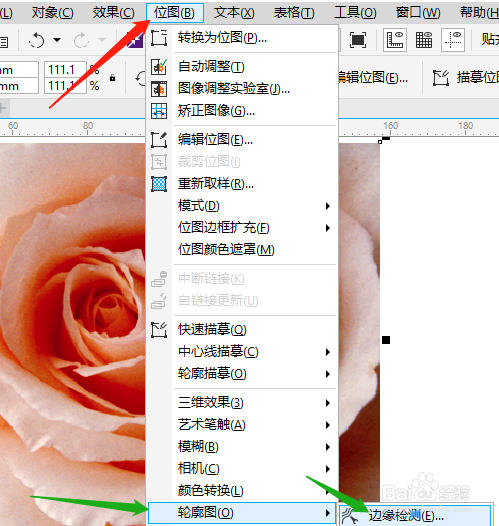
Task: Click the 编辑位图(E)... toolbar button
Action: click(373, 78)
